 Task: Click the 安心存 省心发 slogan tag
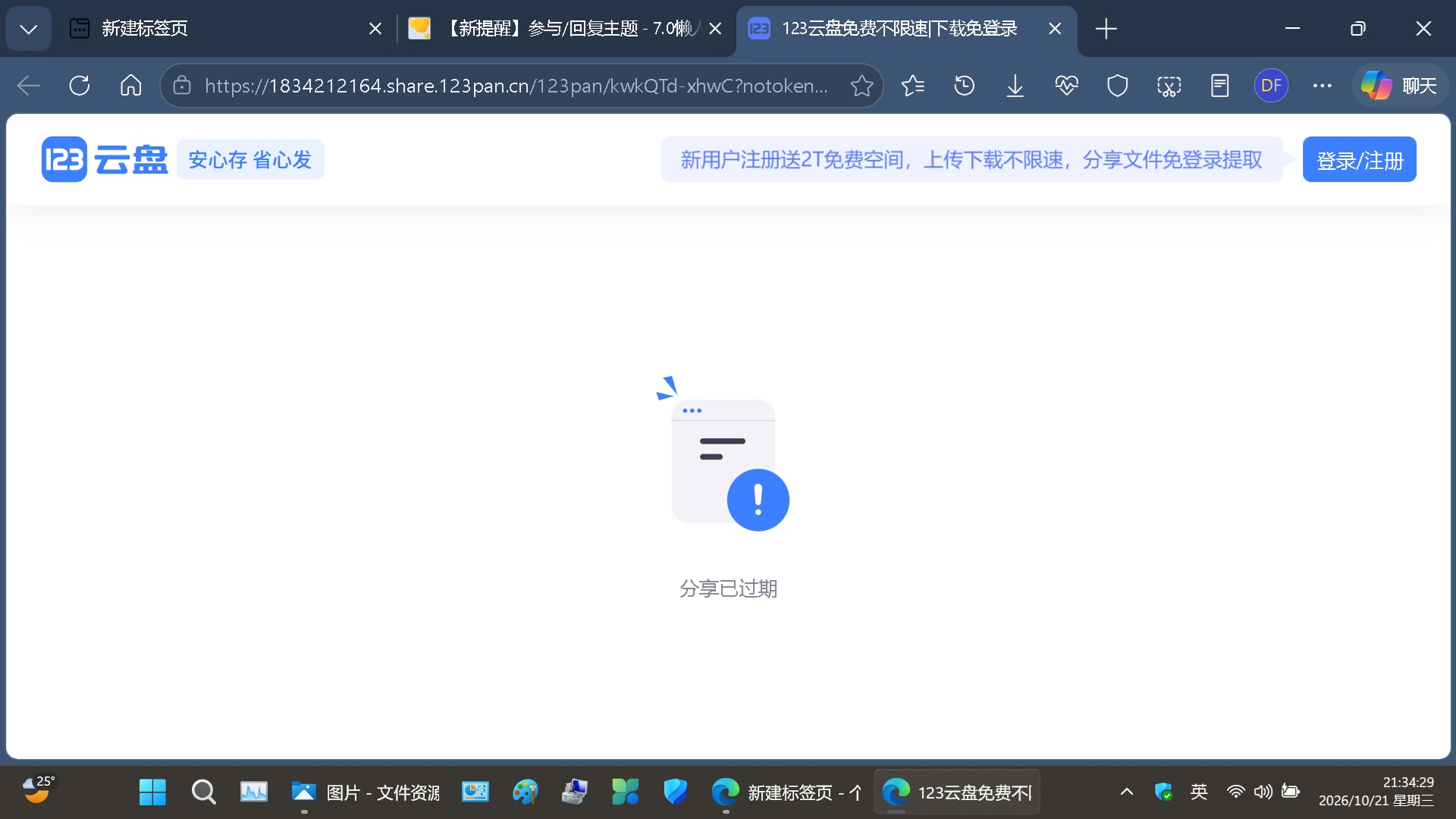tap(250, 159)
